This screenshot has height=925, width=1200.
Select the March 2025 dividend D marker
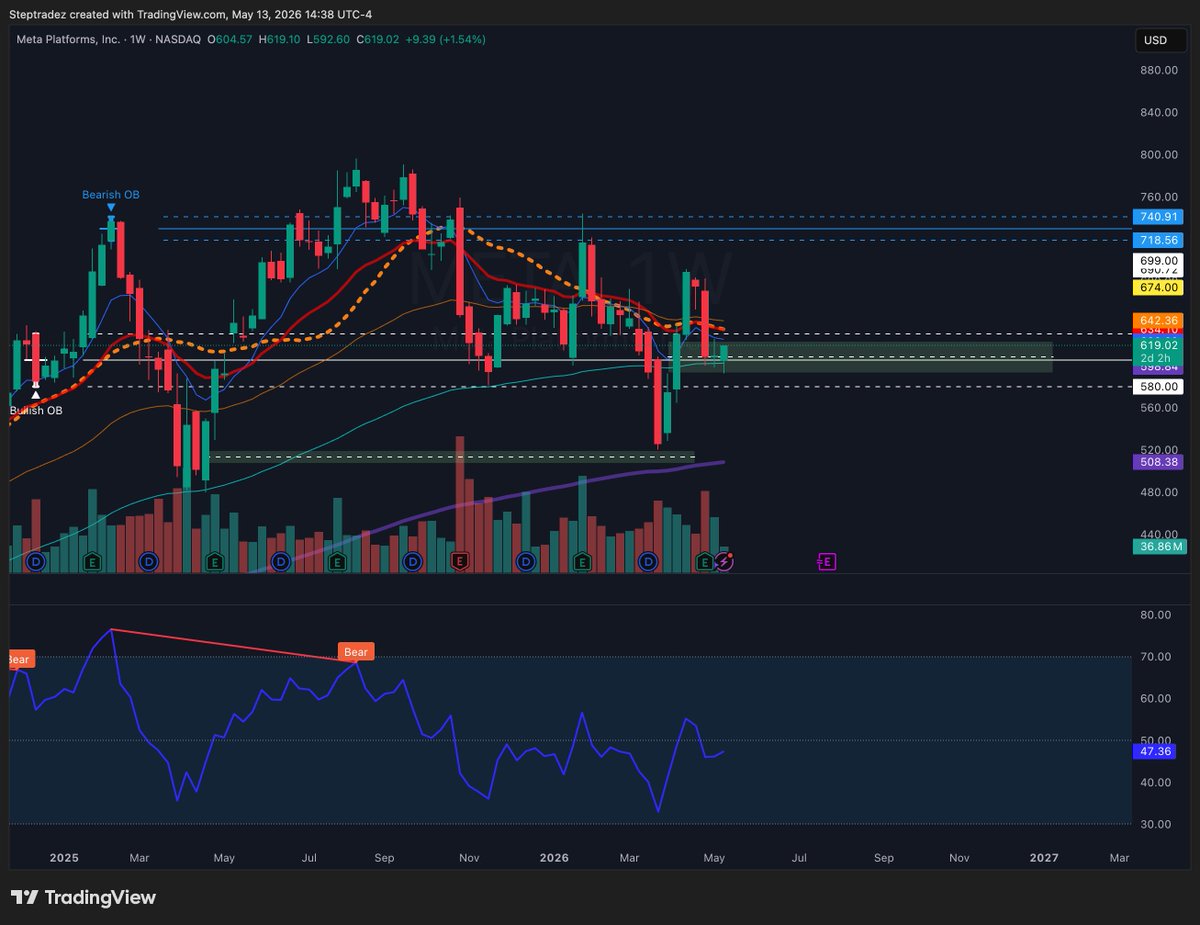tap(148, 562)
